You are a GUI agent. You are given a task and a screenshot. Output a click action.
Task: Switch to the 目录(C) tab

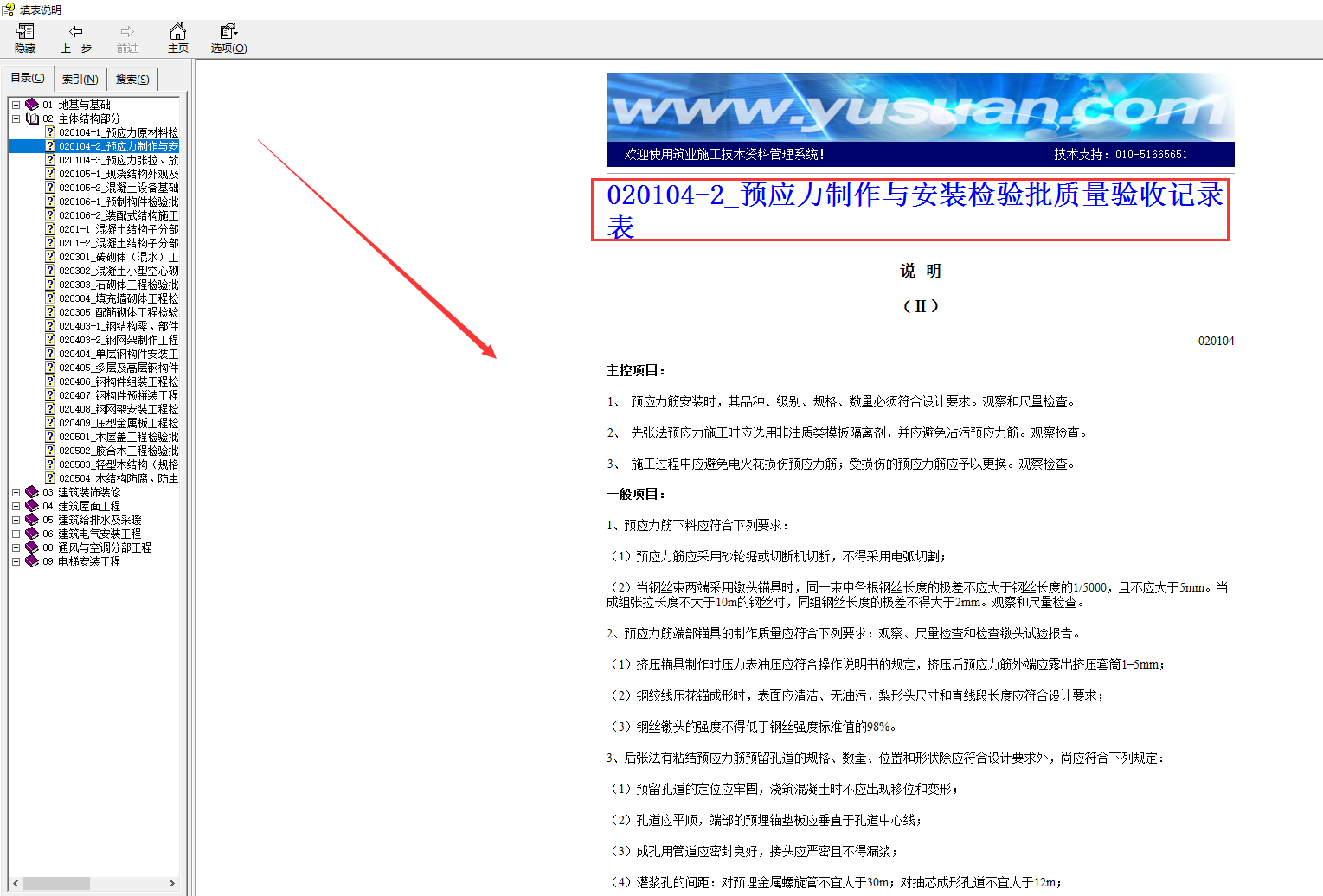(28, 78)
